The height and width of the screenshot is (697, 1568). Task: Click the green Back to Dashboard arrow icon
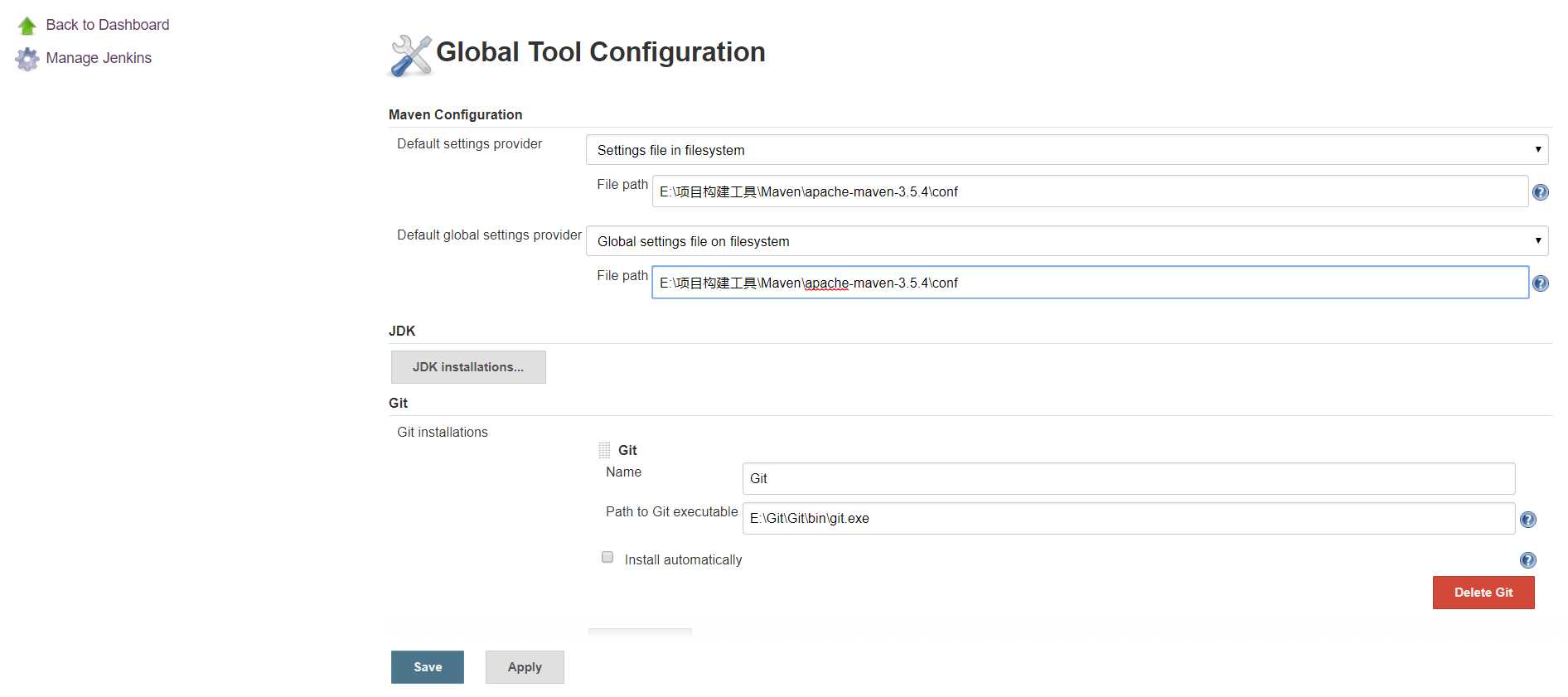[x=27, y=26]
